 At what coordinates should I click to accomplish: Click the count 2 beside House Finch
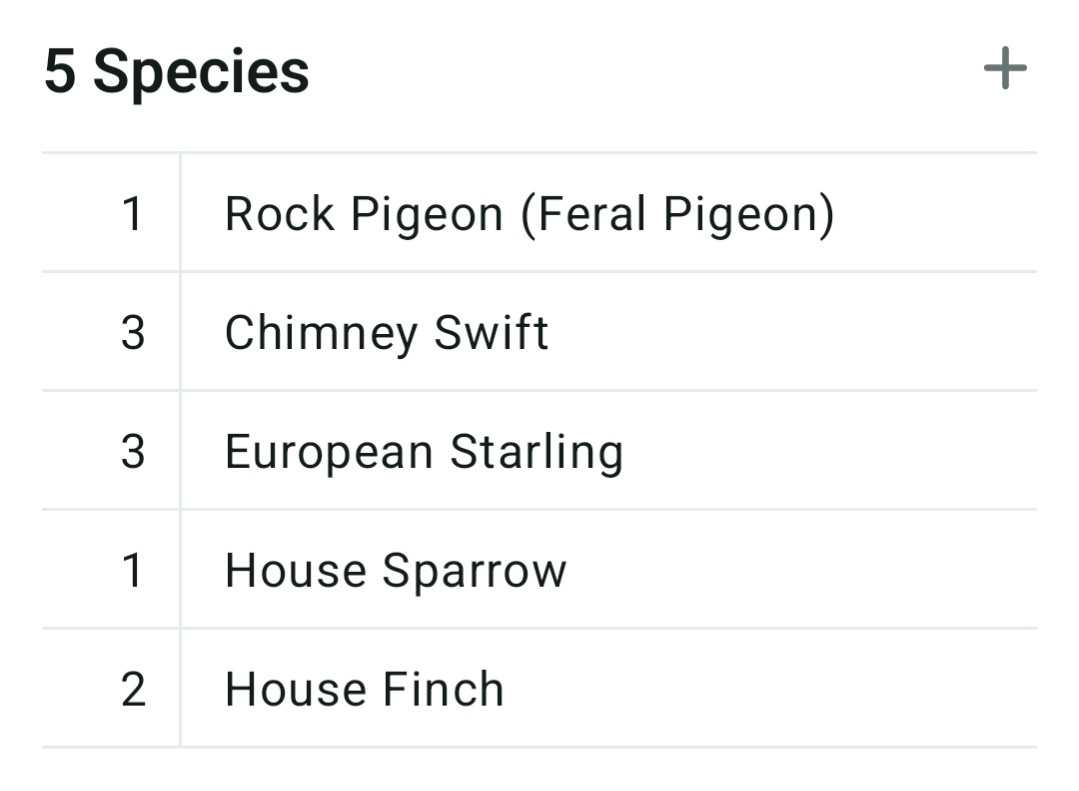133,690
